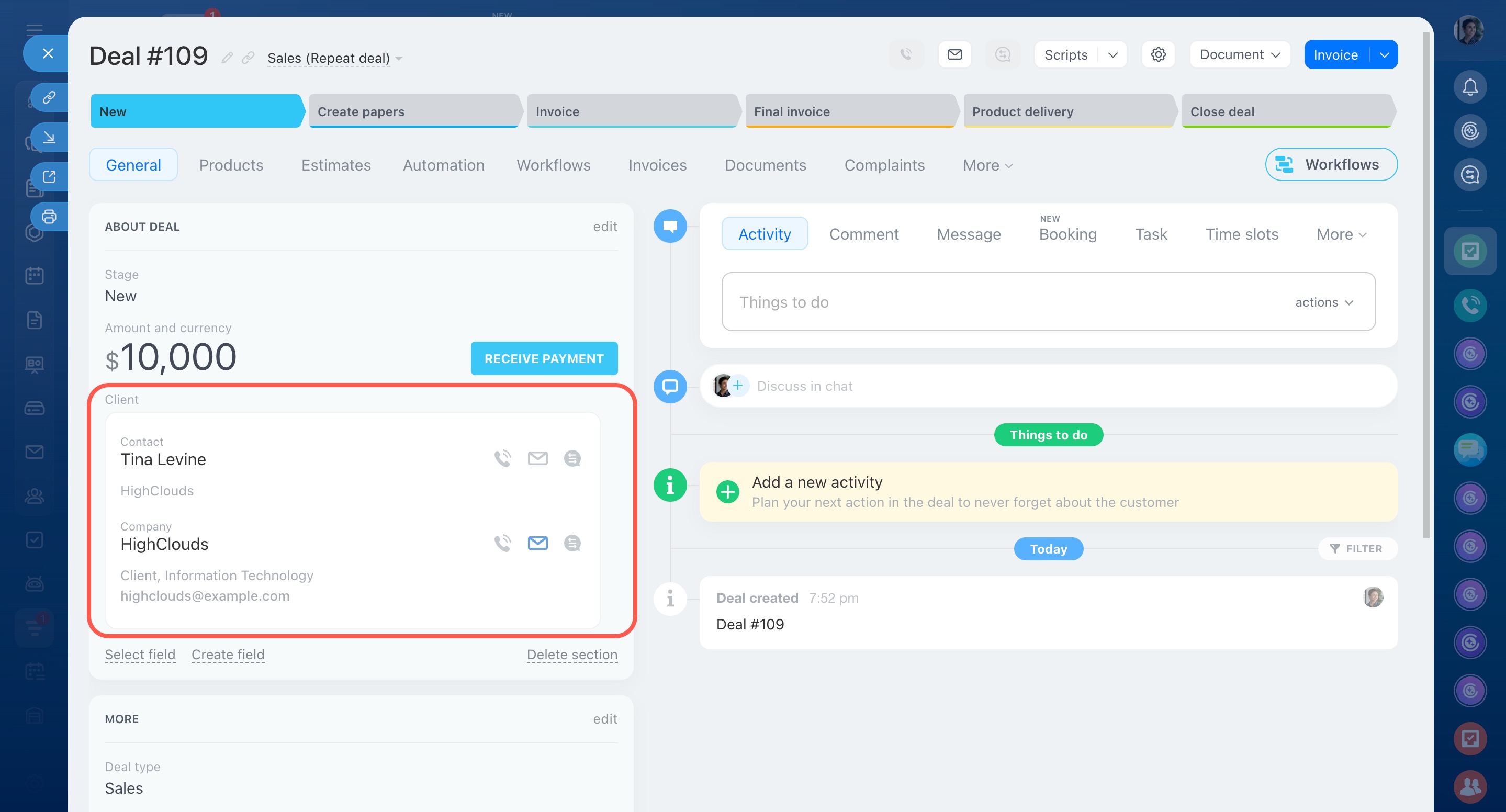Expand the Scripts dropdown arrow
This screenshot has width=1506, height=812.
pos(1112,54)
